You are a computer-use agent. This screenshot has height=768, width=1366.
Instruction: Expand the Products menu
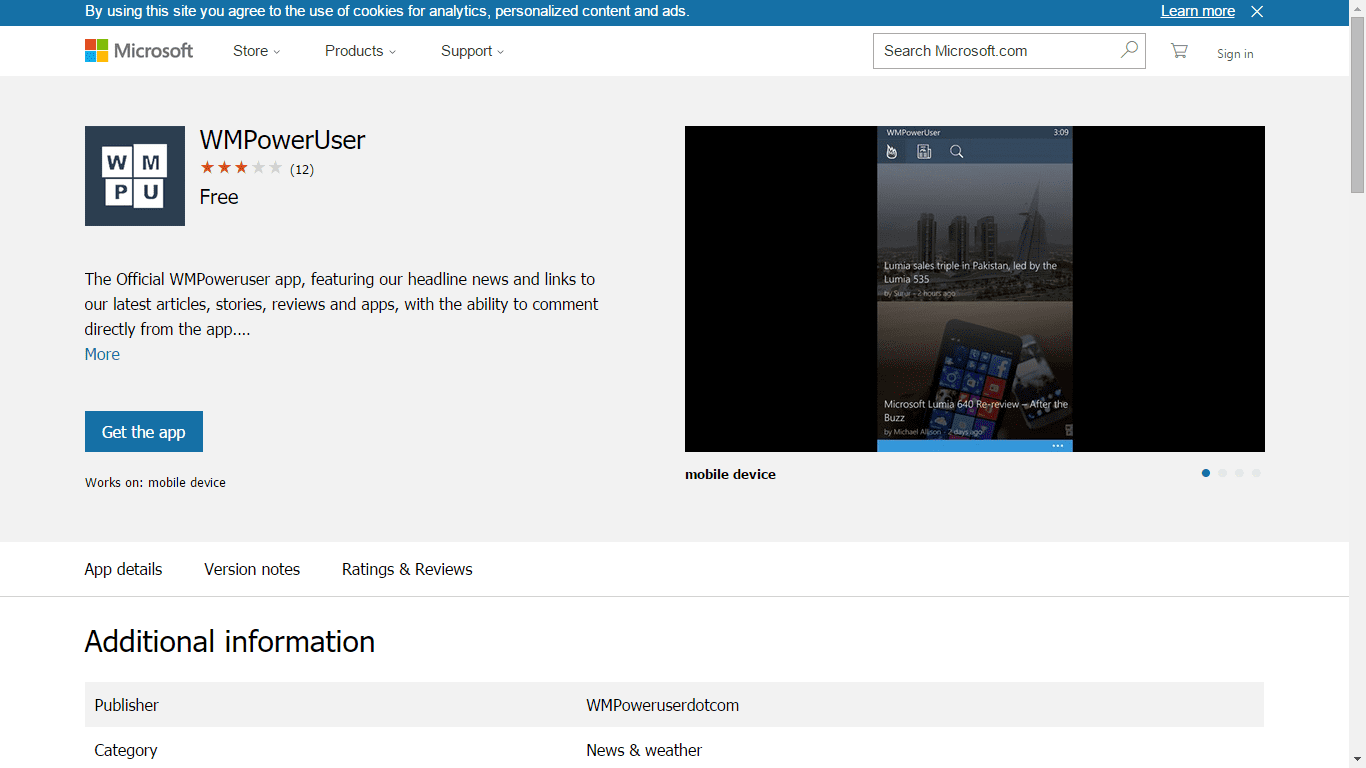(360, 51)
